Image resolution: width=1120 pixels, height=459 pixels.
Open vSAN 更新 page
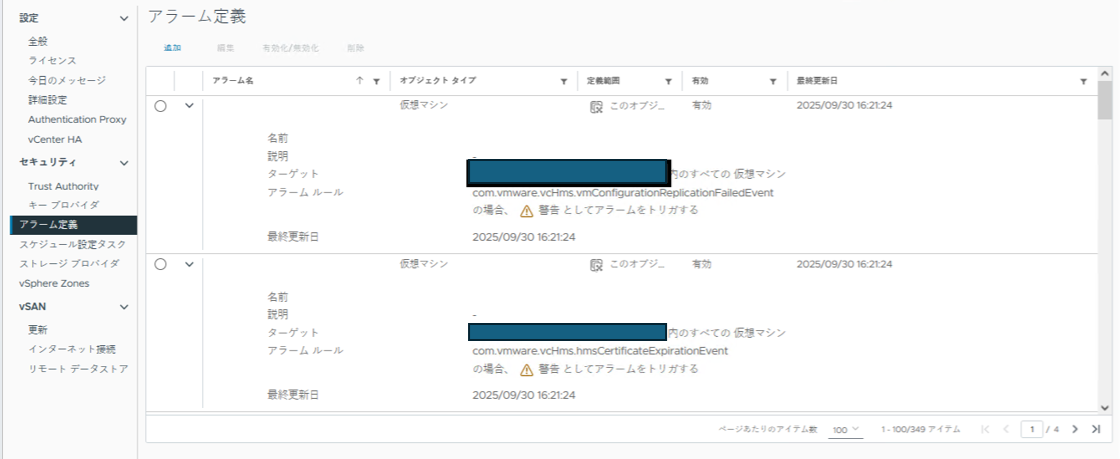point(38,330)
